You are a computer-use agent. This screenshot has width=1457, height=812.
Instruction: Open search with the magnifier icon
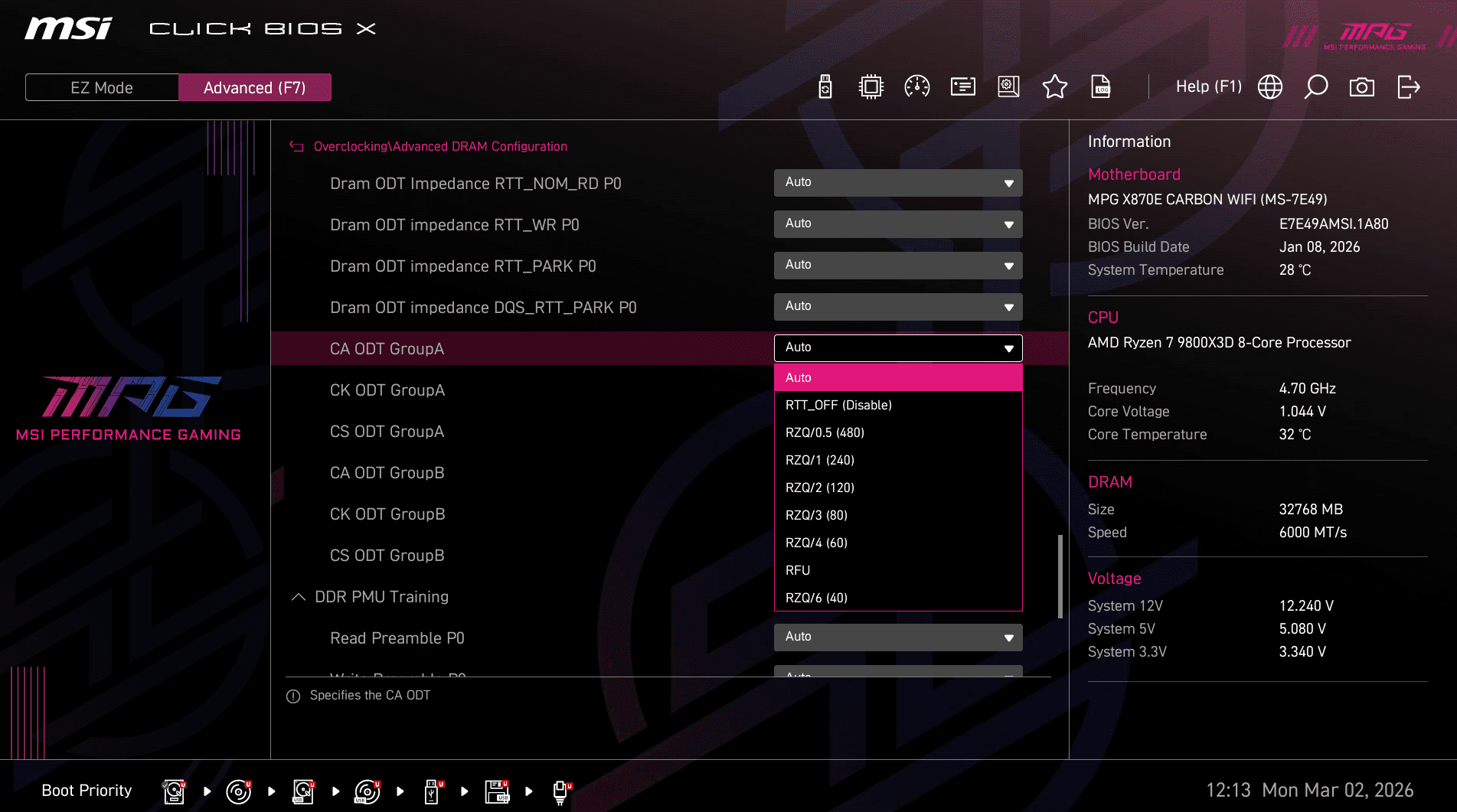[1316, 87]
